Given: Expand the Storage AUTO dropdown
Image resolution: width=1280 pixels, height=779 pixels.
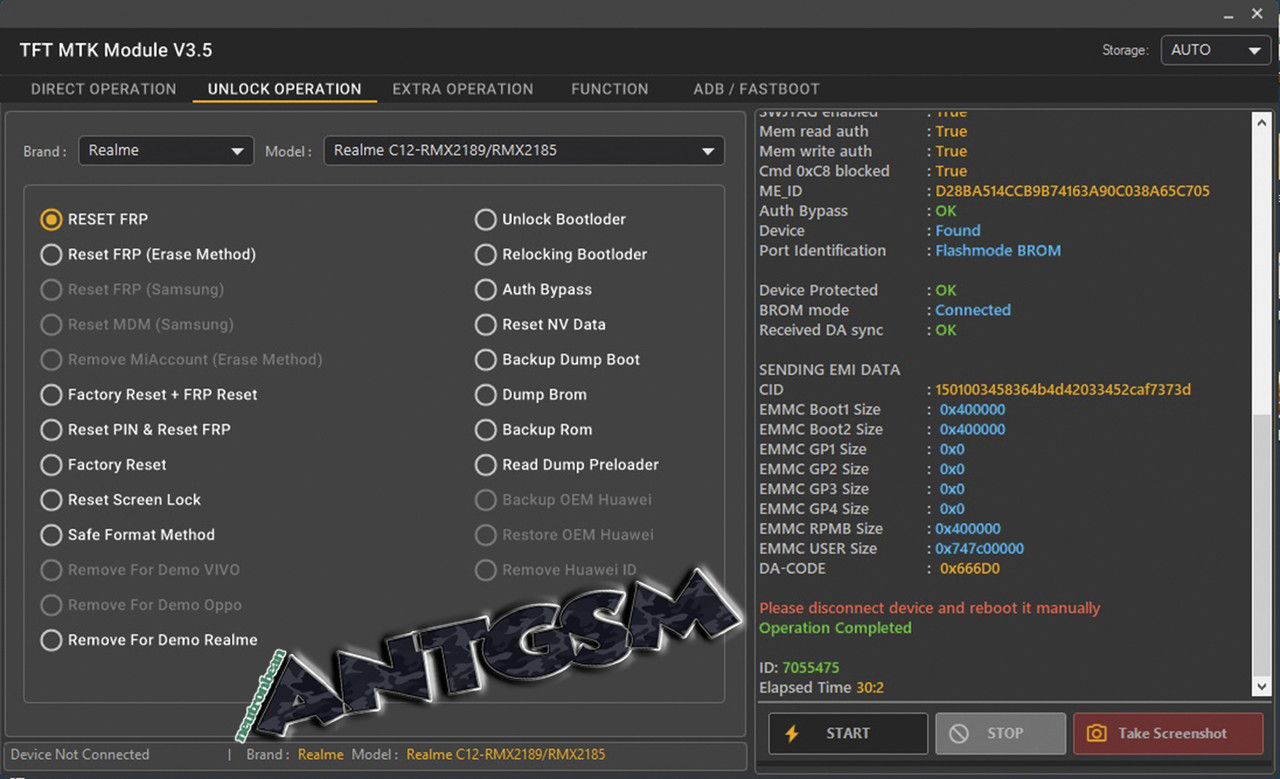Looking at the screenshot, I should pyautogui.click(x=1215, y=50).
